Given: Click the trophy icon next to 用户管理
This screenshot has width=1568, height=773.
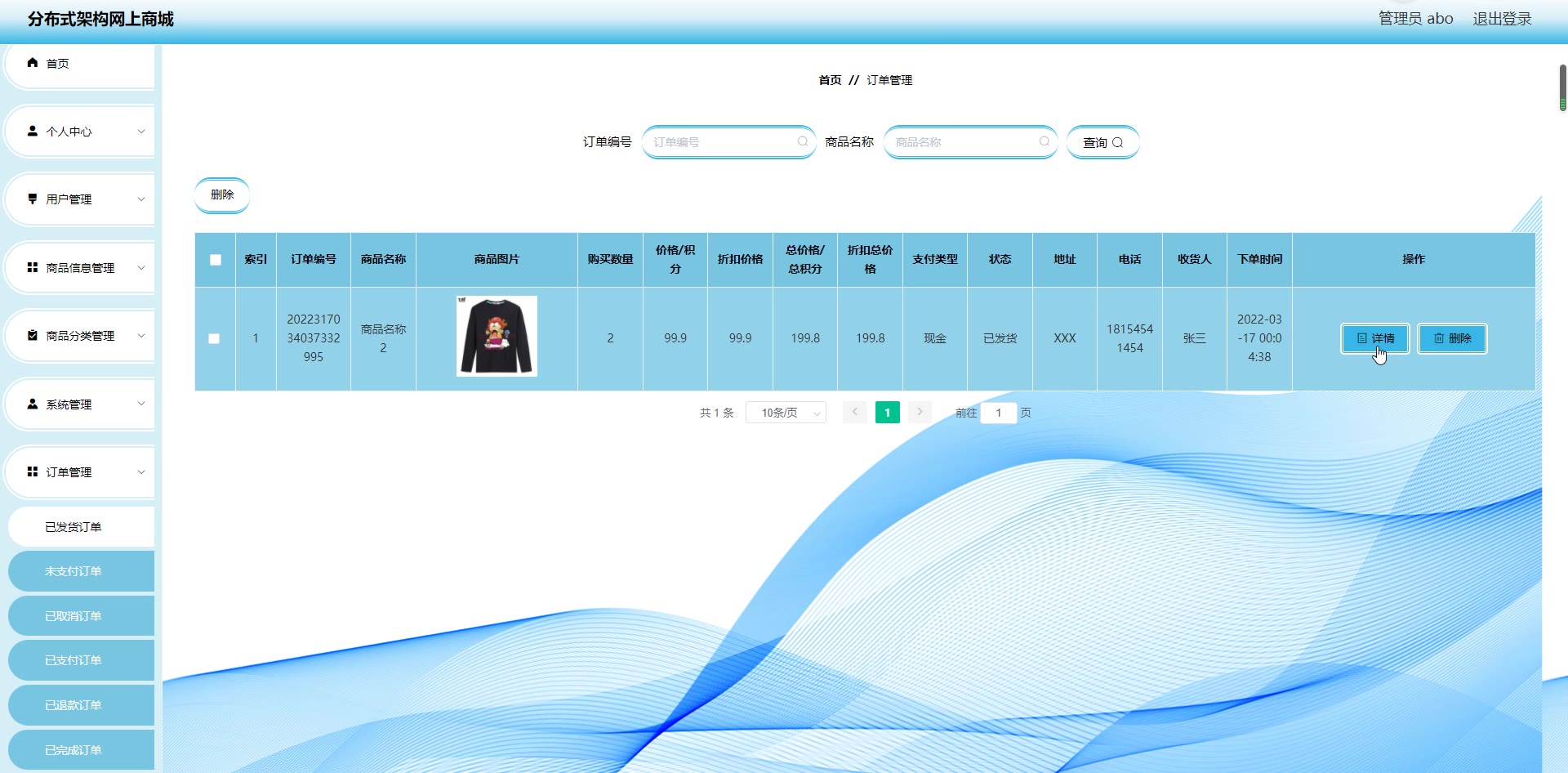Looking at the screenshot, I should tap(33, 199).
